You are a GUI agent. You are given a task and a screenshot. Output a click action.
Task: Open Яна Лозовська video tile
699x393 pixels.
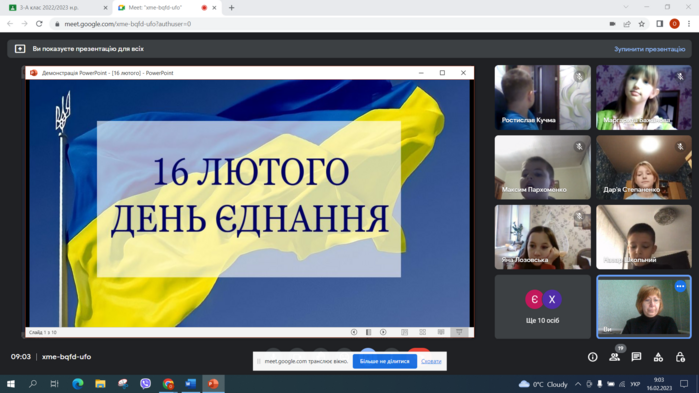tap(543, 237)
